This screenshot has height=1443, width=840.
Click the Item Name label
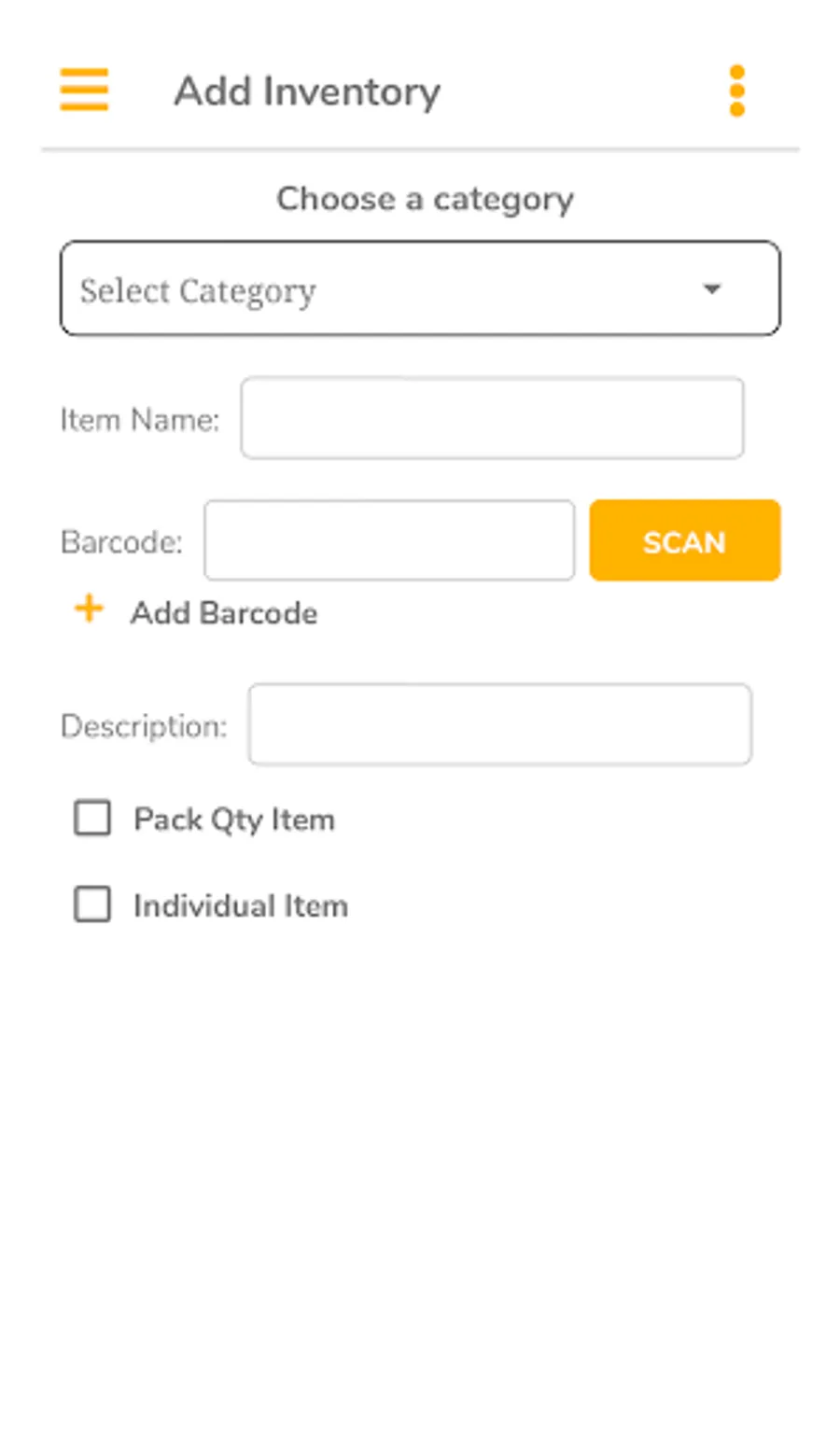[140, 420]
